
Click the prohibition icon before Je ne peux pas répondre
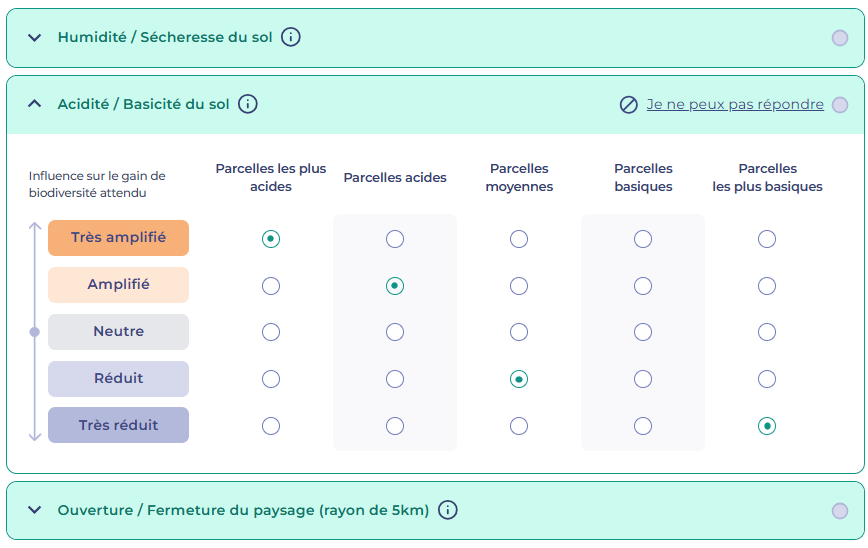[628, 105]
